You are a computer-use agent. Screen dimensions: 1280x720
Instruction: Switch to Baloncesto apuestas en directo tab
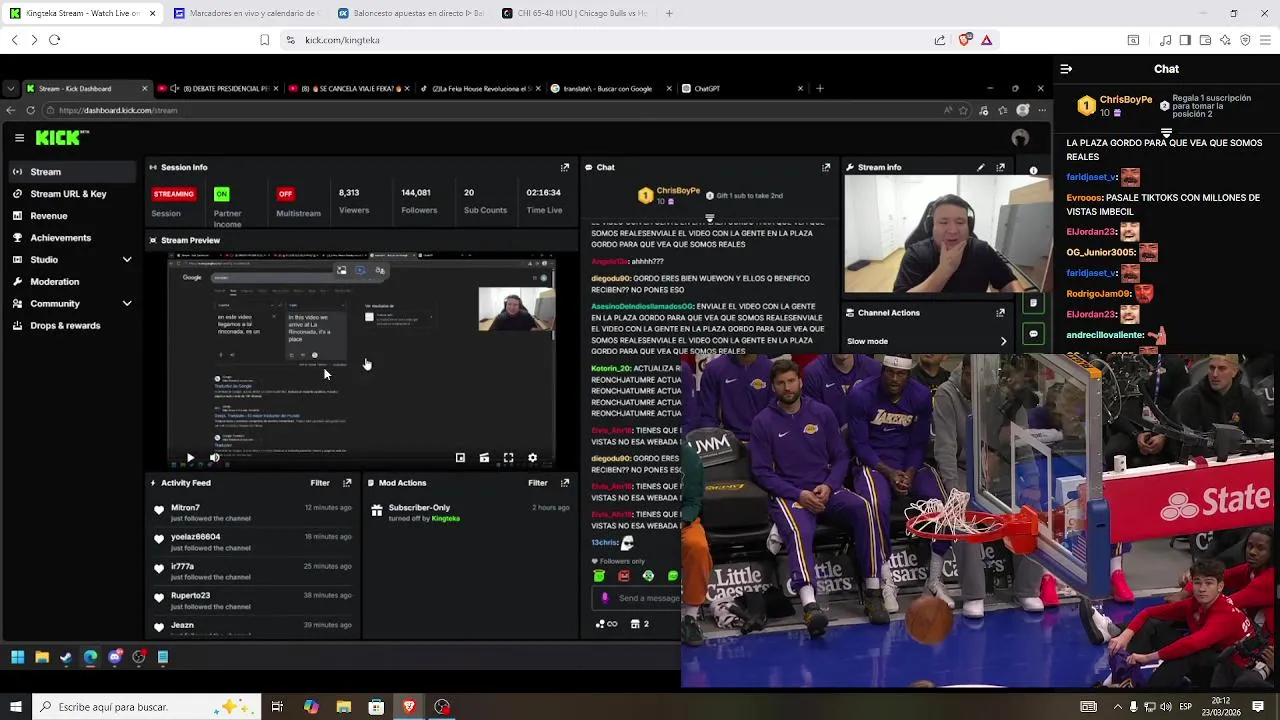(x=410, y=13)
